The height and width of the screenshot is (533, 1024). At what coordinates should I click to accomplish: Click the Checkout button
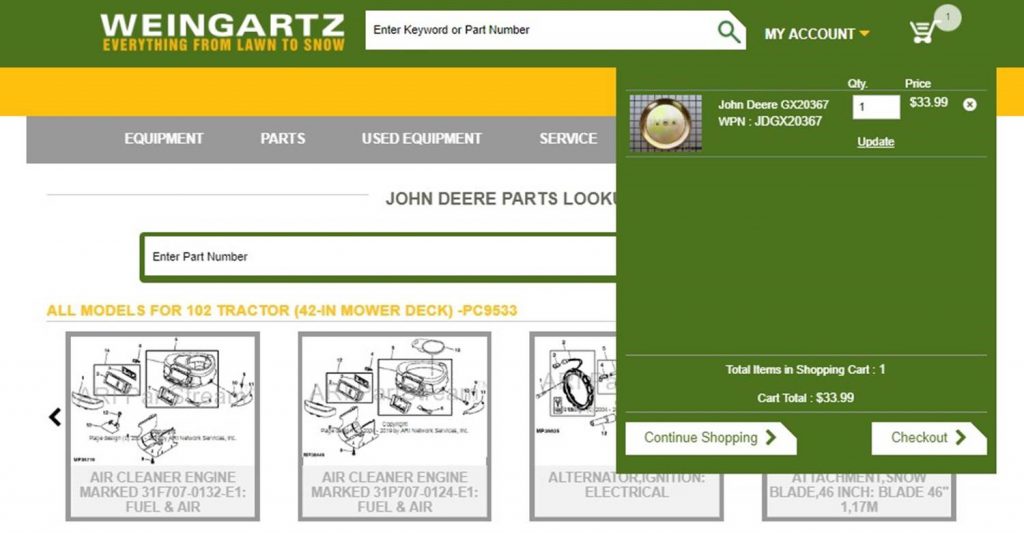929,438
